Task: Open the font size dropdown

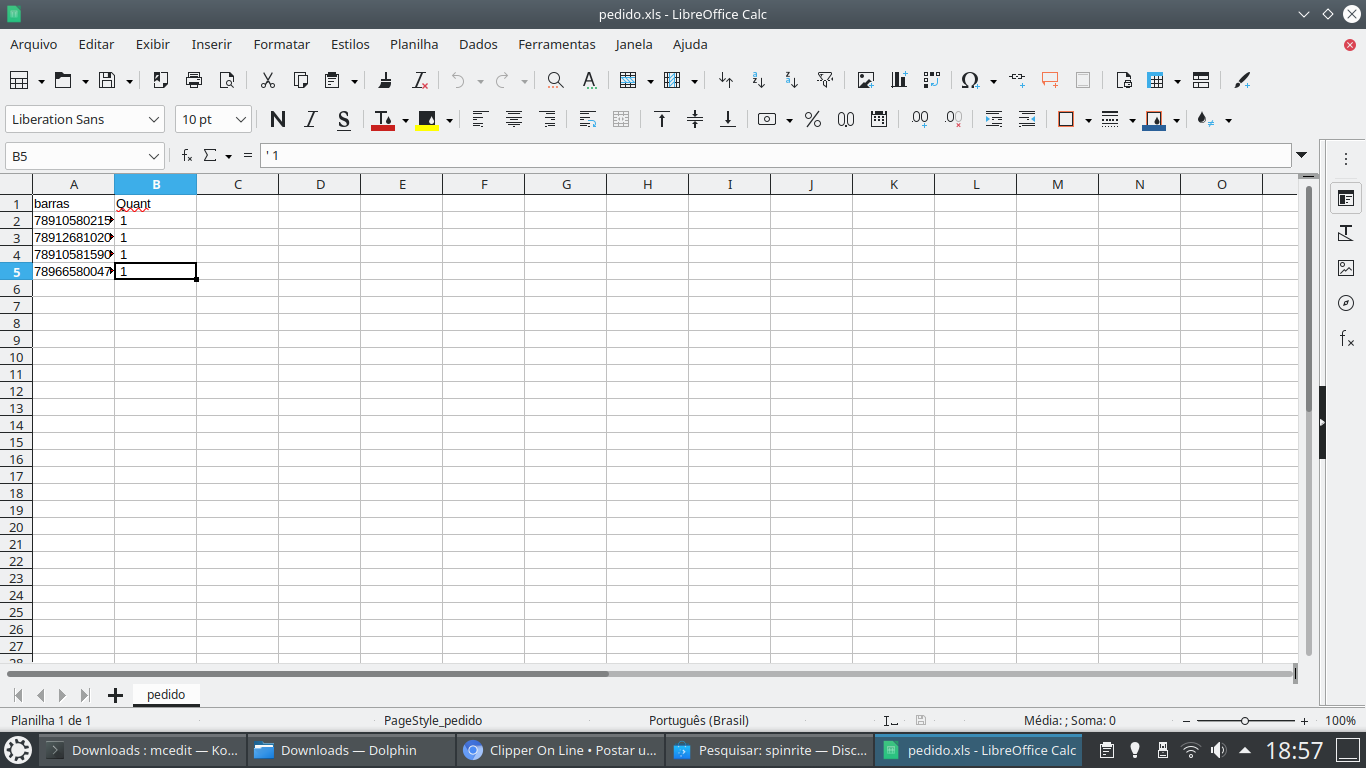Action: (241, 120)
